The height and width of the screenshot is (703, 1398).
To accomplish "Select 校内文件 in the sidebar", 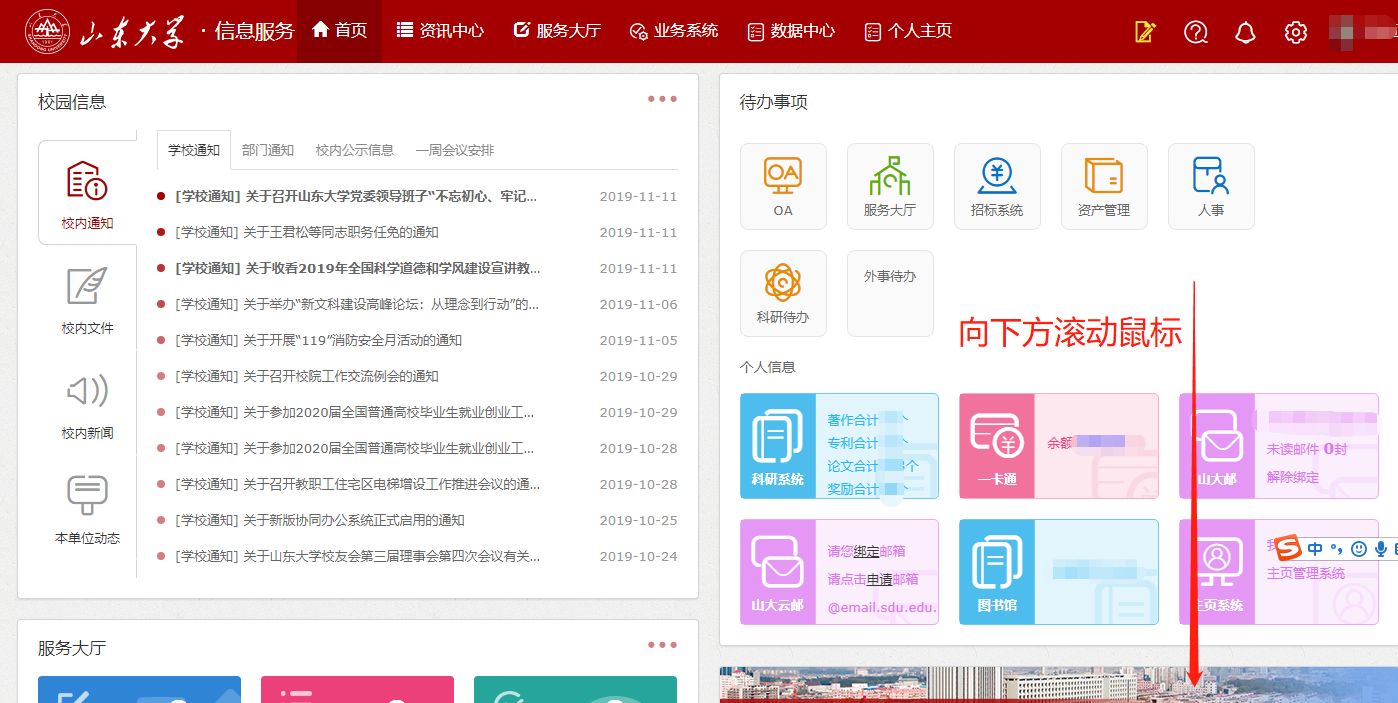I will [88, 299].
